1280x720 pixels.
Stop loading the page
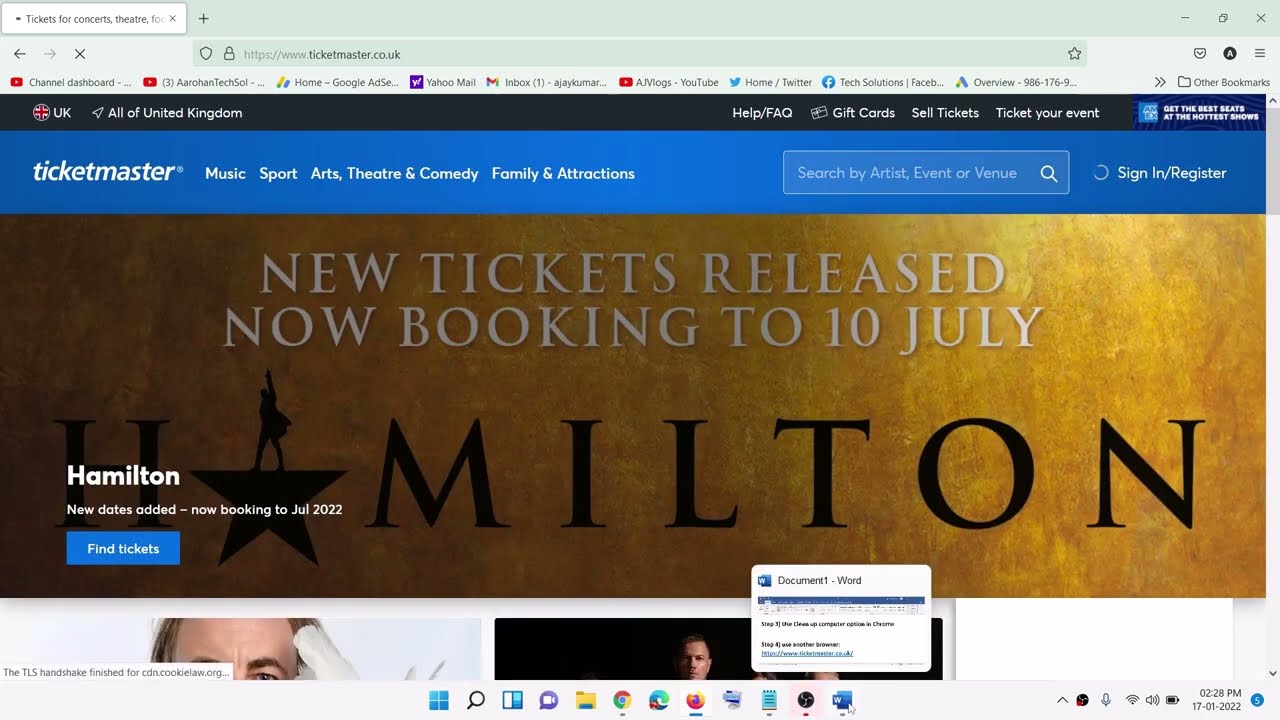[81, 54]
